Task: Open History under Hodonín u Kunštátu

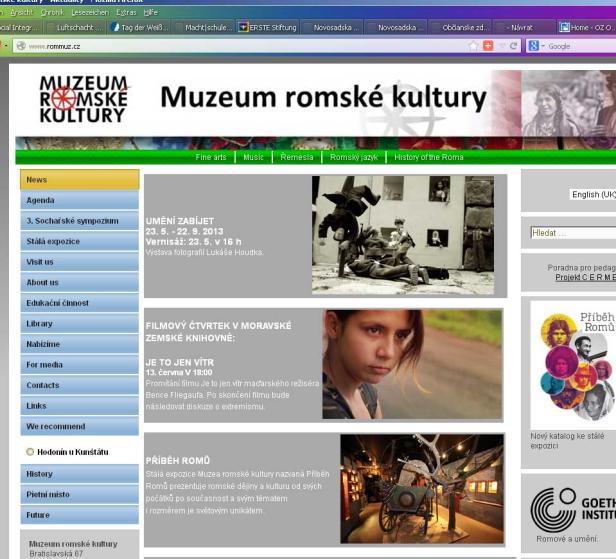Action: click(x=80, y=474)
